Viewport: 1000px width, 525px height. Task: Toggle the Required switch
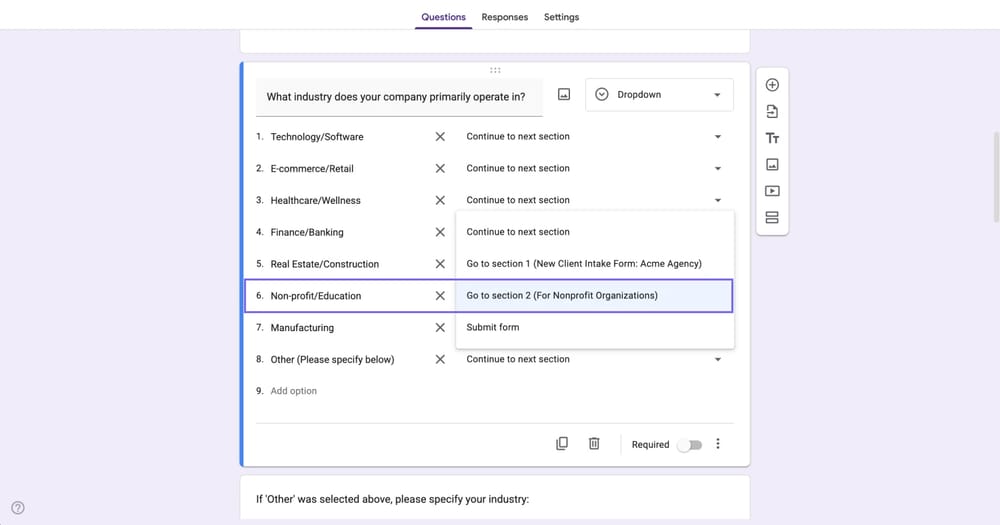pos(689,445)
